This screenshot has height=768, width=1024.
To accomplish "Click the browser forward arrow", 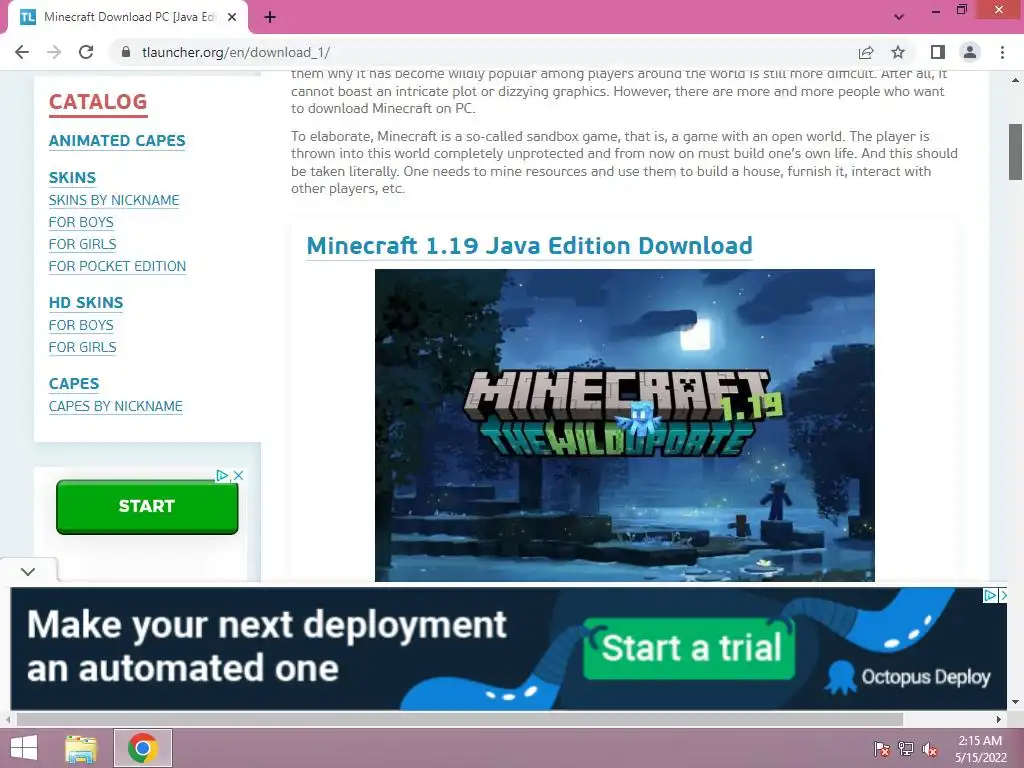I will 54,52.
